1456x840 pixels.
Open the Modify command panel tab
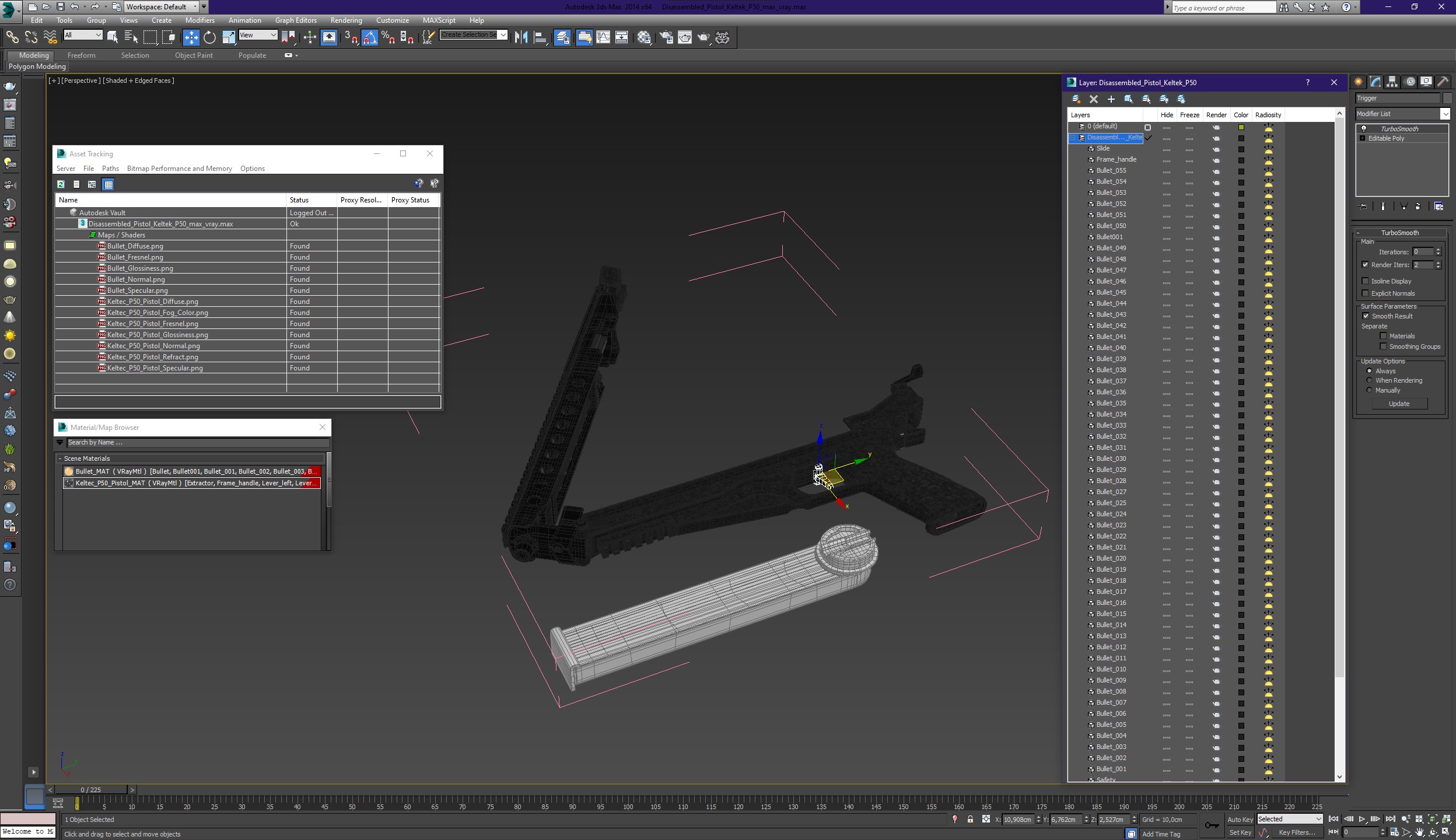coord(1375,82)
